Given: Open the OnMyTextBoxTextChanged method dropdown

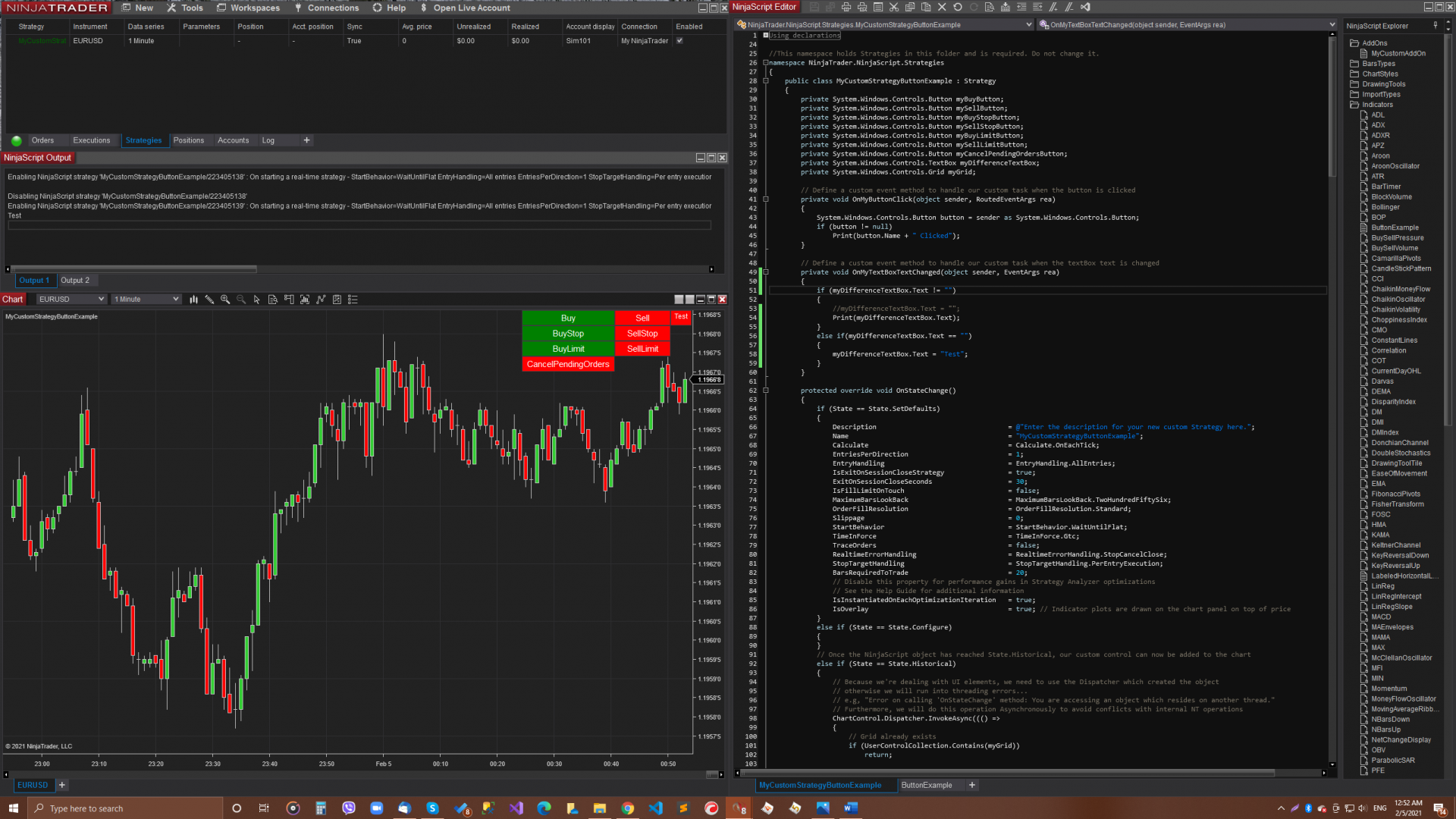Looking at the screenshot, I should click(x=1332, y=25).
